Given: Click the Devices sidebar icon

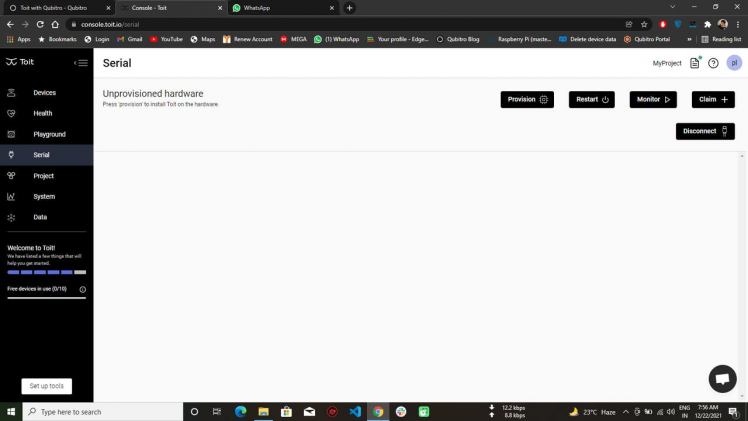Looking at the screenshot, I should [11, 92].
